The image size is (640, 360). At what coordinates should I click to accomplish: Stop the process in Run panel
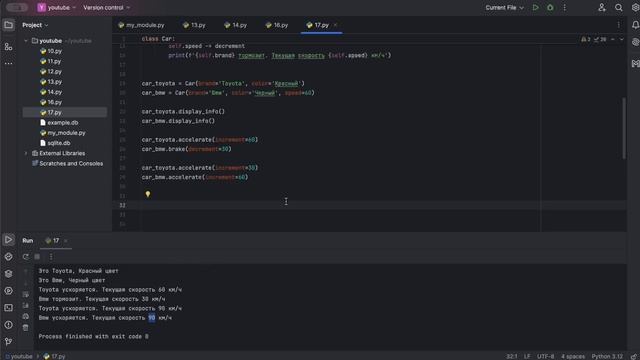coord(37,257)
